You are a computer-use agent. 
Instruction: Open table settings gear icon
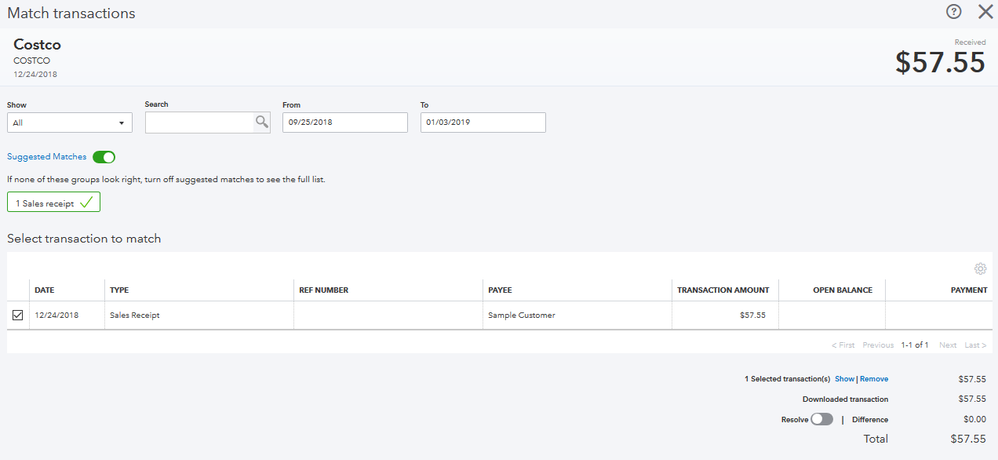pyautogui.click(x=980, y=268)
